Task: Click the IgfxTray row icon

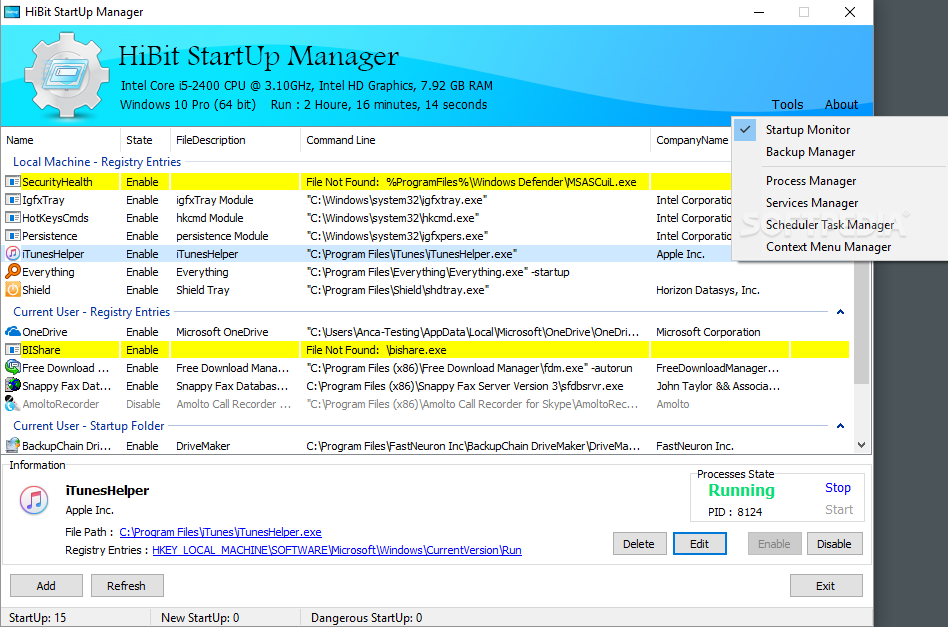Action: (13, 200)
